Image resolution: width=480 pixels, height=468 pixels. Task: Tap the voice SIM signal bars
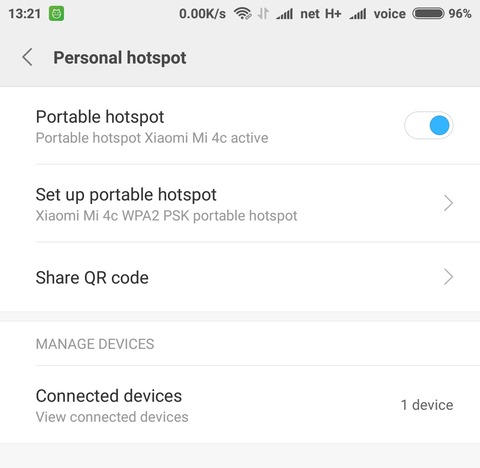(358, 14)
